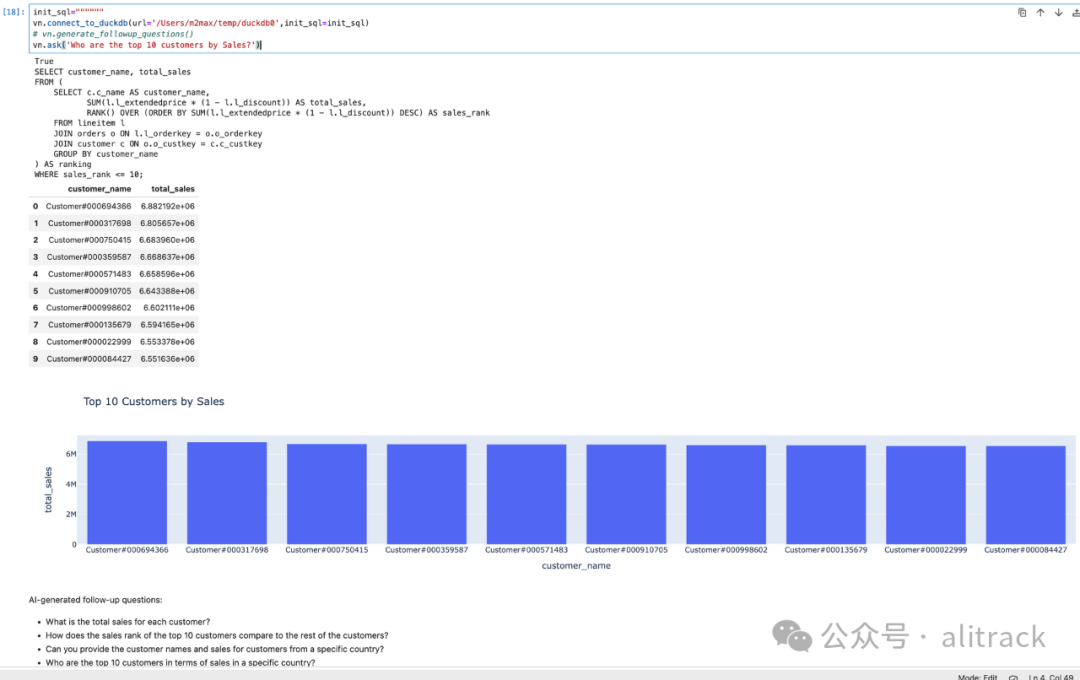Click the 'JOIN orders o' SQL line

158,133
